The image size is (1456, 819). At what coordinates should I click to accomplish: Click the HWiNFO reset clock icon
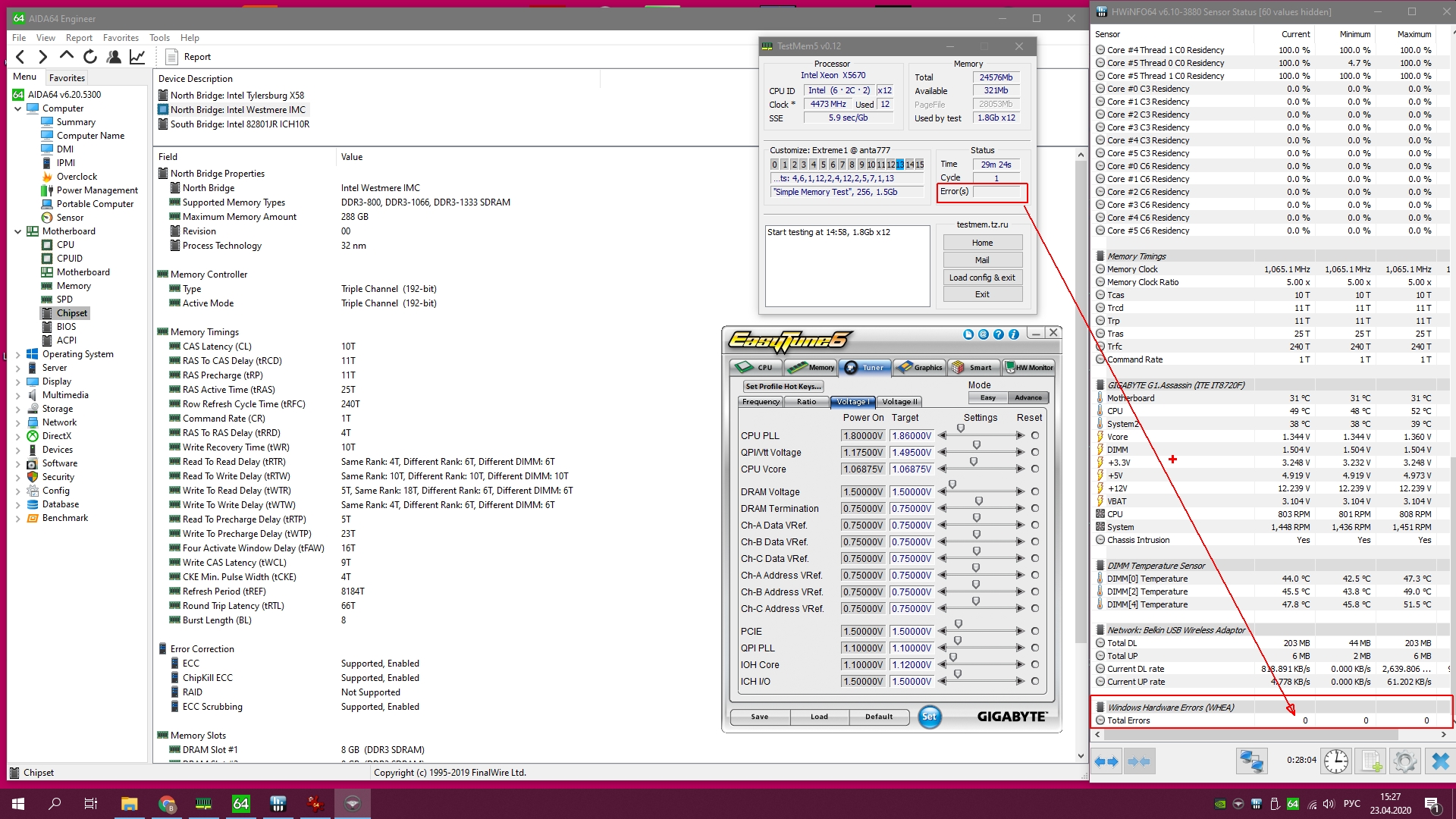(1336, 761)
